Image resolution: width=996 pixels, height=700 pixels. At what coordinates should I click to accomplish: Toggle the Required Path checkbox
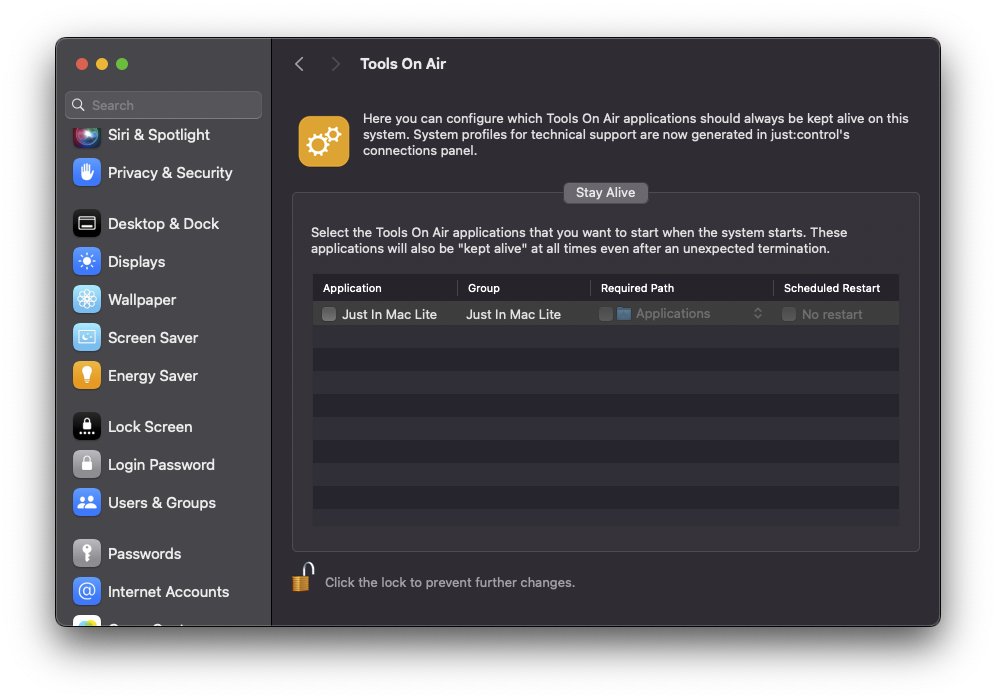tap(606, 314)
